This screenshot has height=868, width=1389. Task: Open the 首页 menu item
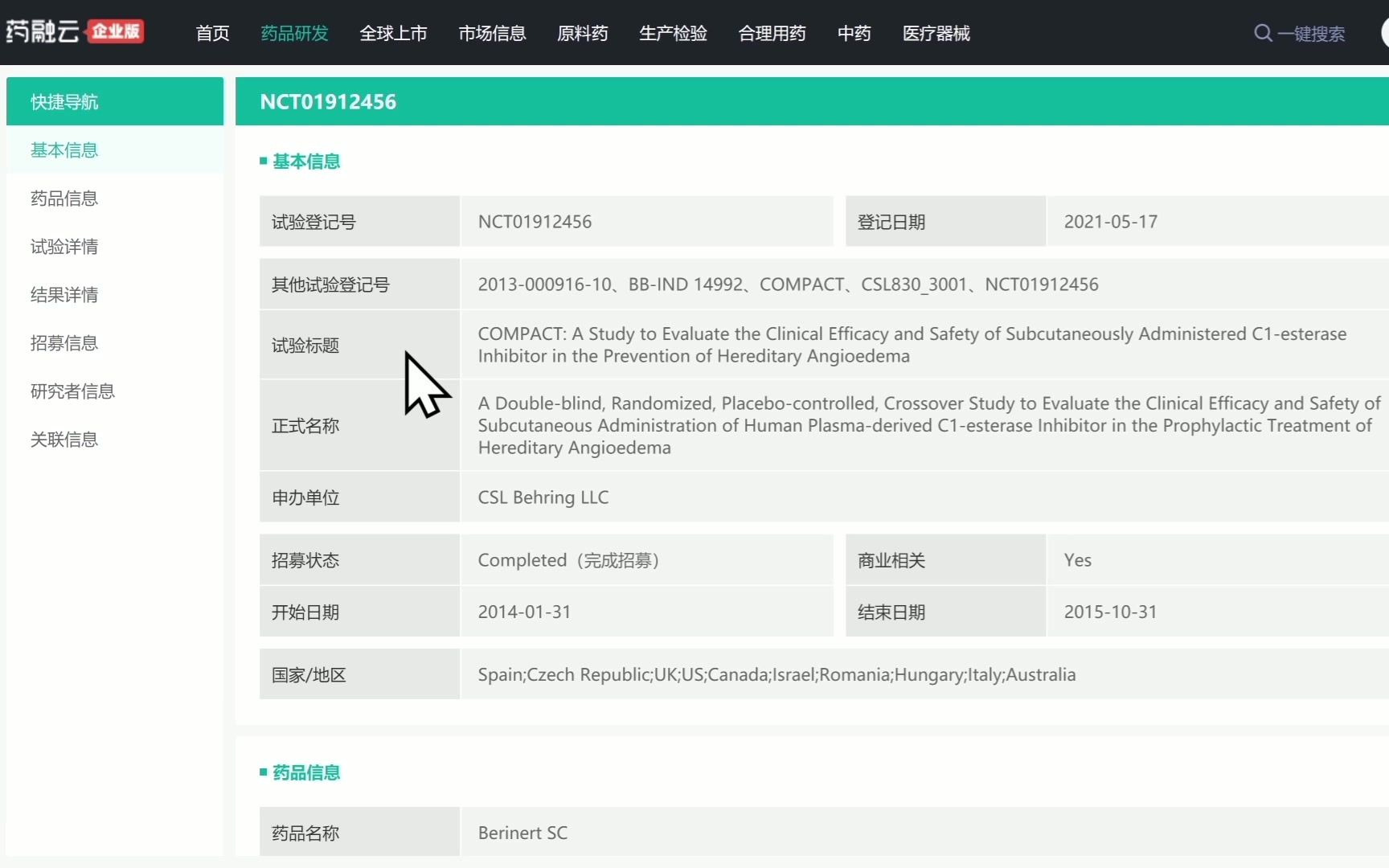pos(212,33)
